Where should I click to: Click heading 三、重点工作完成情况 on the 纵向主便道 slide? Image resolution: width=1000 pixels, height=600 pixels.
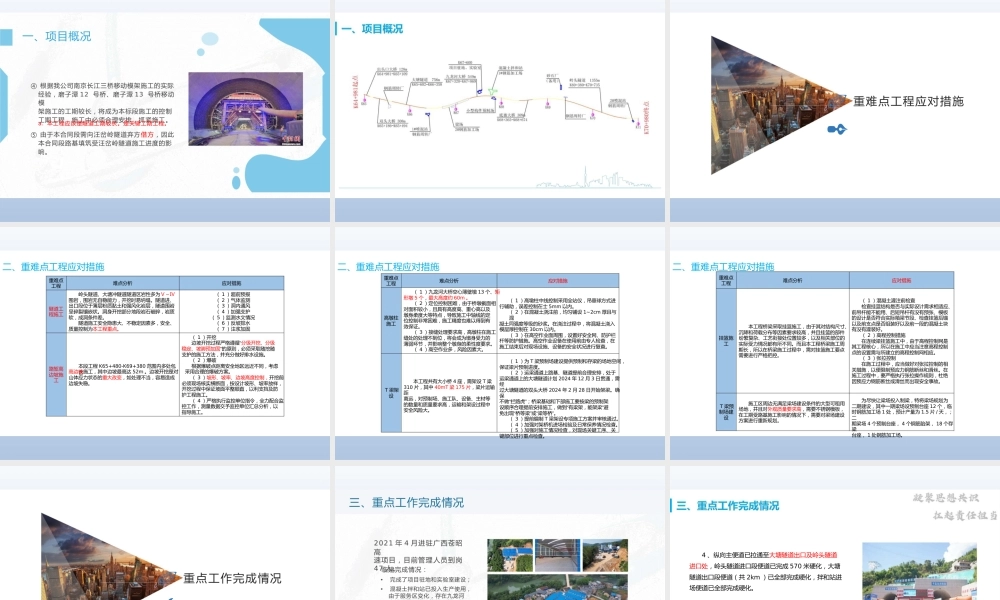tap(728, 506)
